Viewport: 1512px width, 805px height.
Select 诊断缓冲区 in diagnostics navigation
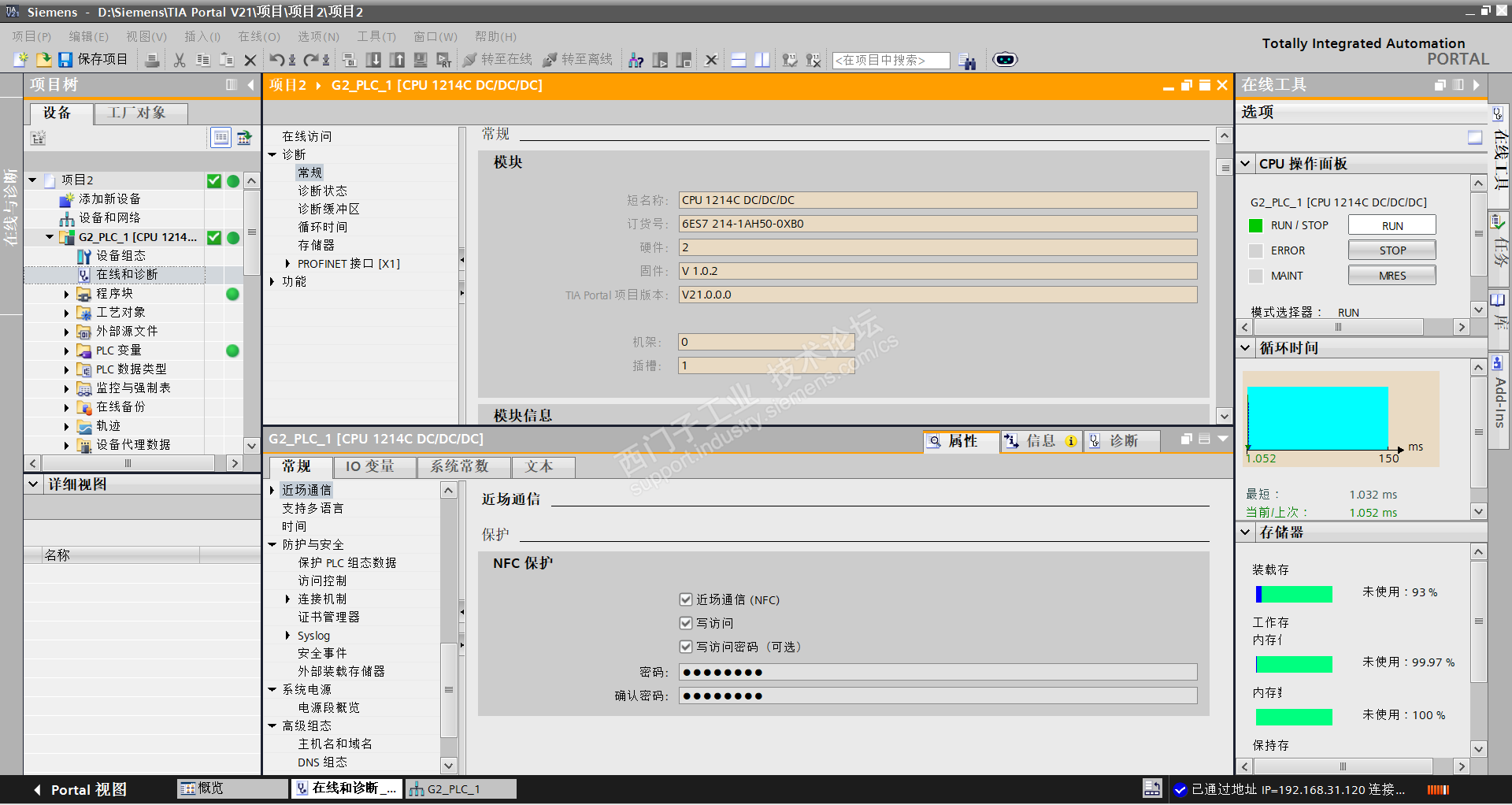pos(328,209)
